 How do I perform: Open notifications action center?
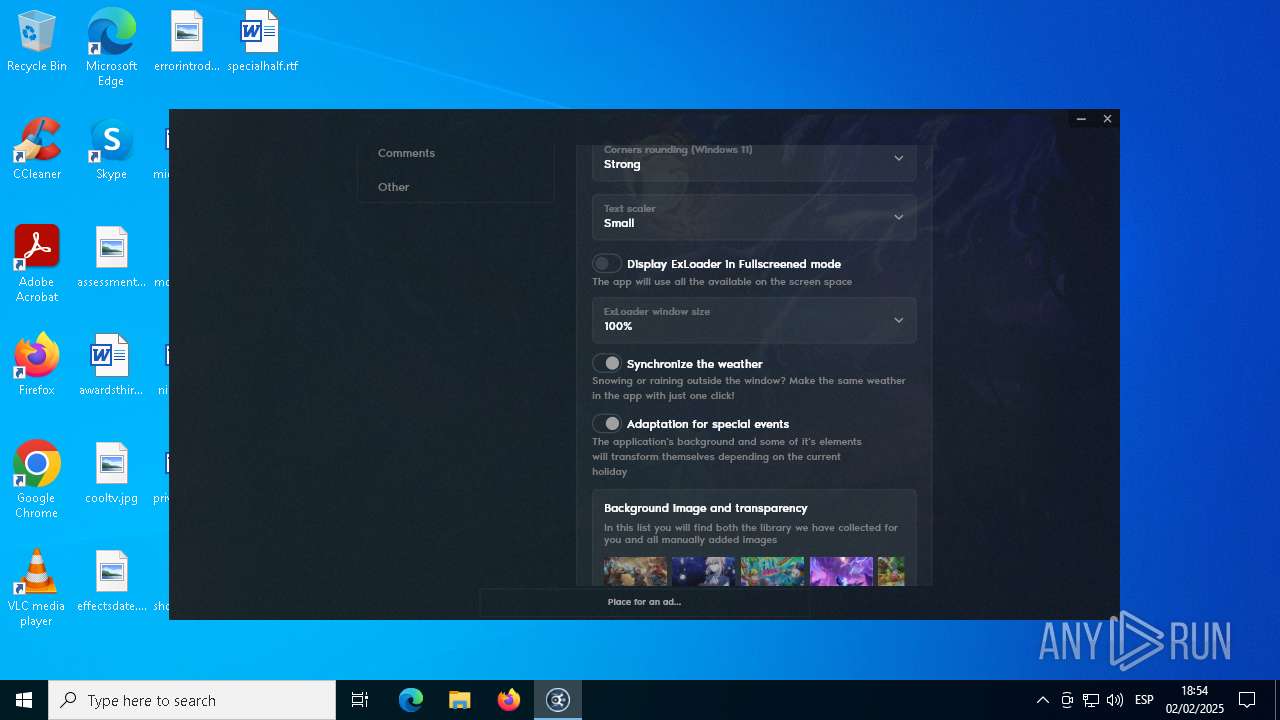click(1247, 700)
